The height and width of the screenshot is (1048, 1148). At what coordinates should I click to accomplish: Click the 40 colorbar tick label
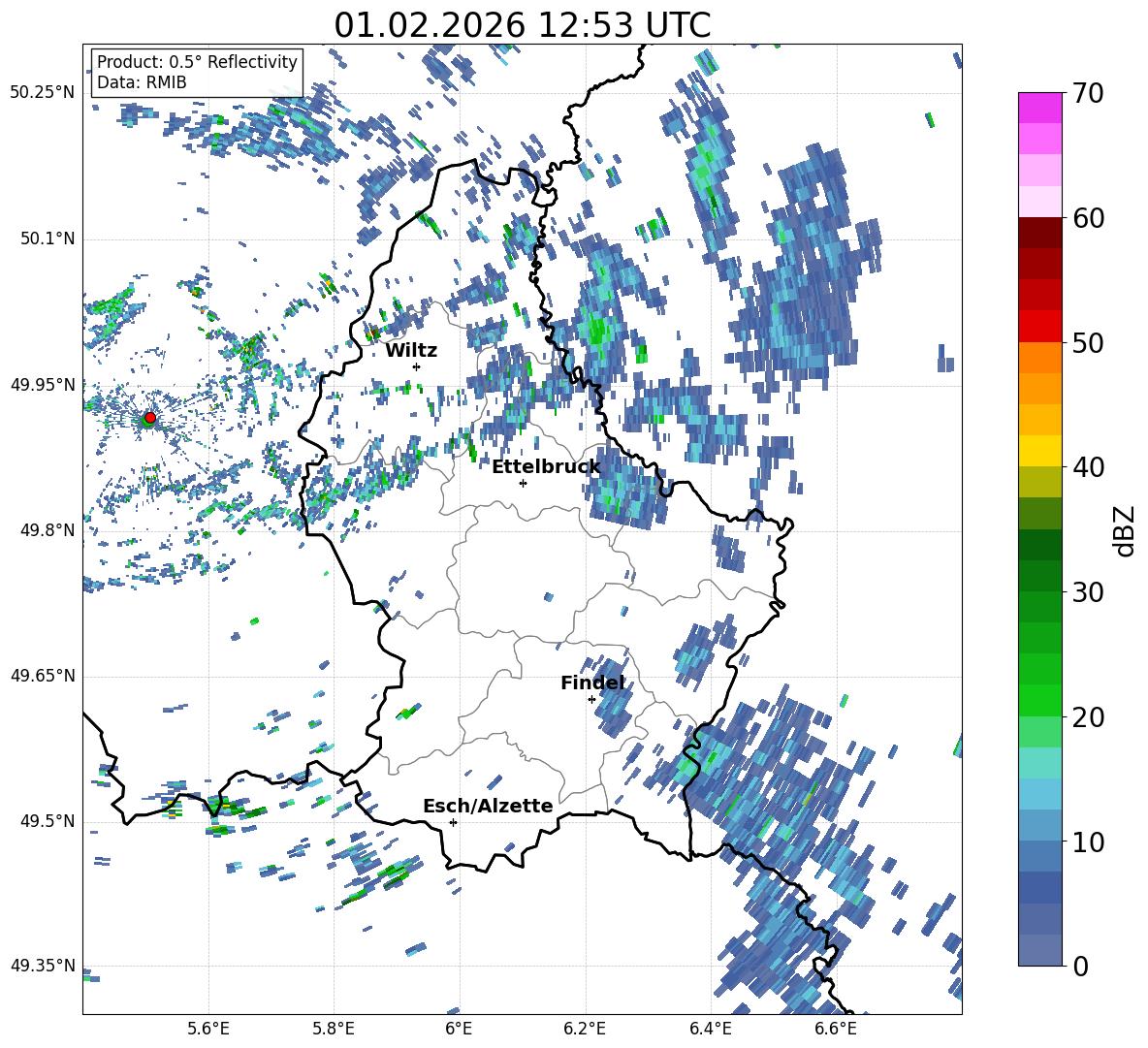[x=1089, y=467]
